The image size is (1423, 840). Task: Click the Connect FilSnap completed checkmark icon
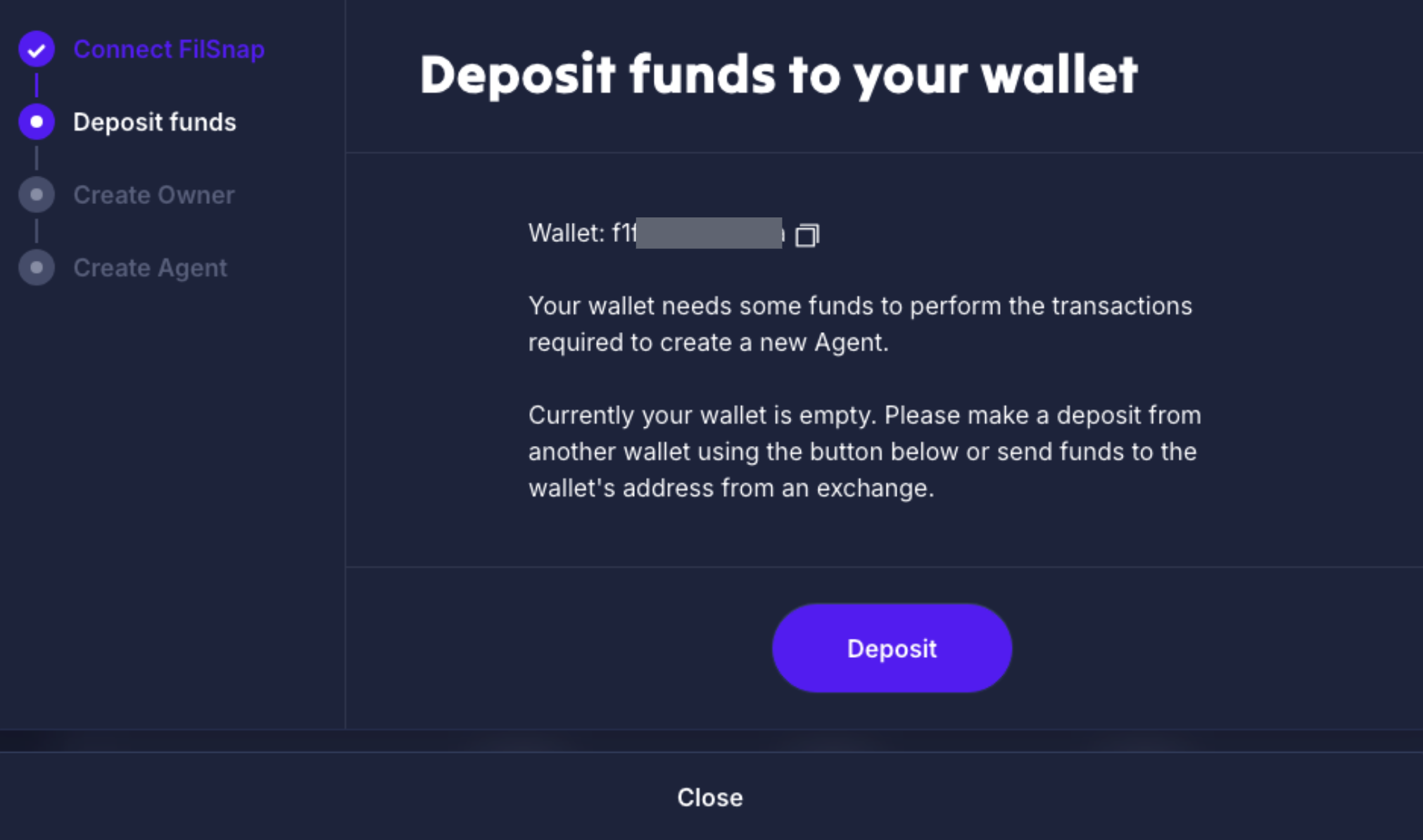click(37, 49)
